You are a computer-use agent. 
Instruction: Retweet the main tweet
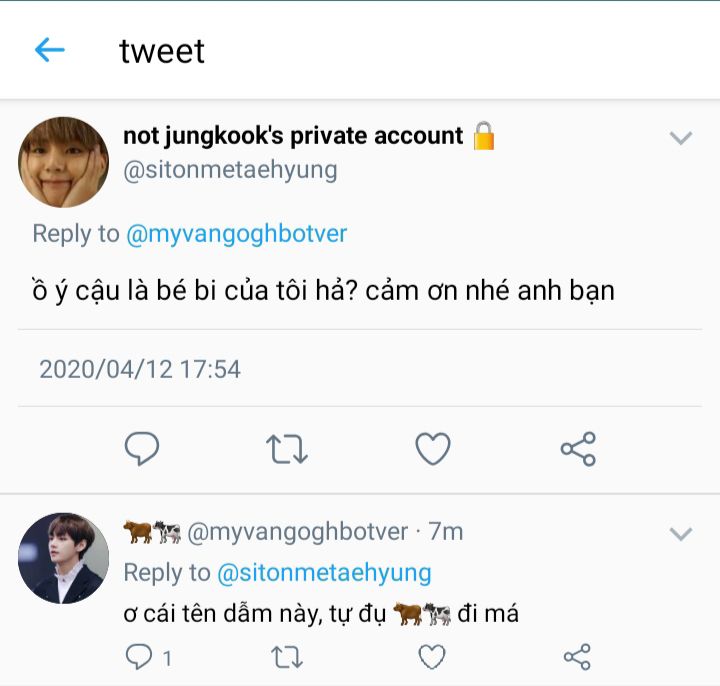click(287, 449)
